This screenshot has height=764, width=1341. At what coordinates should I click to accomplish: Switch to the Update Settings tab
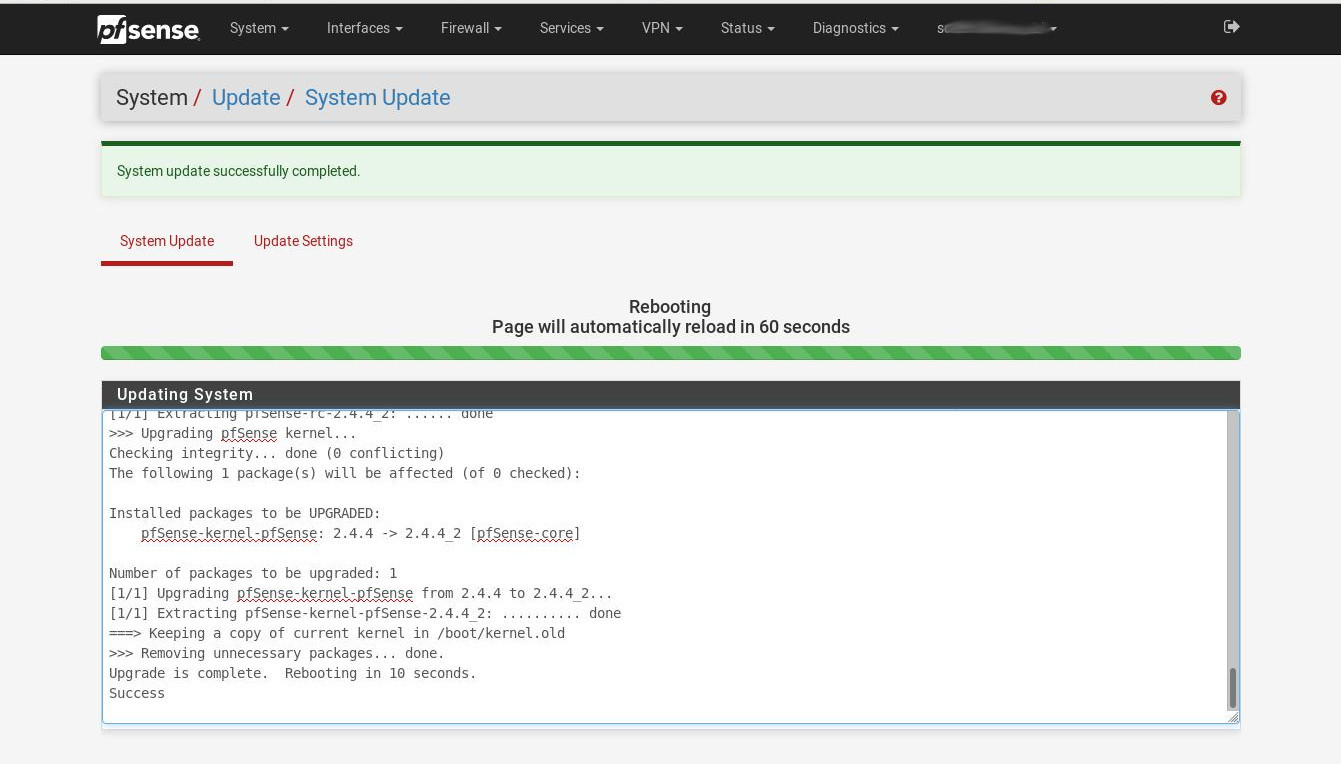click(x=303, y=241)
